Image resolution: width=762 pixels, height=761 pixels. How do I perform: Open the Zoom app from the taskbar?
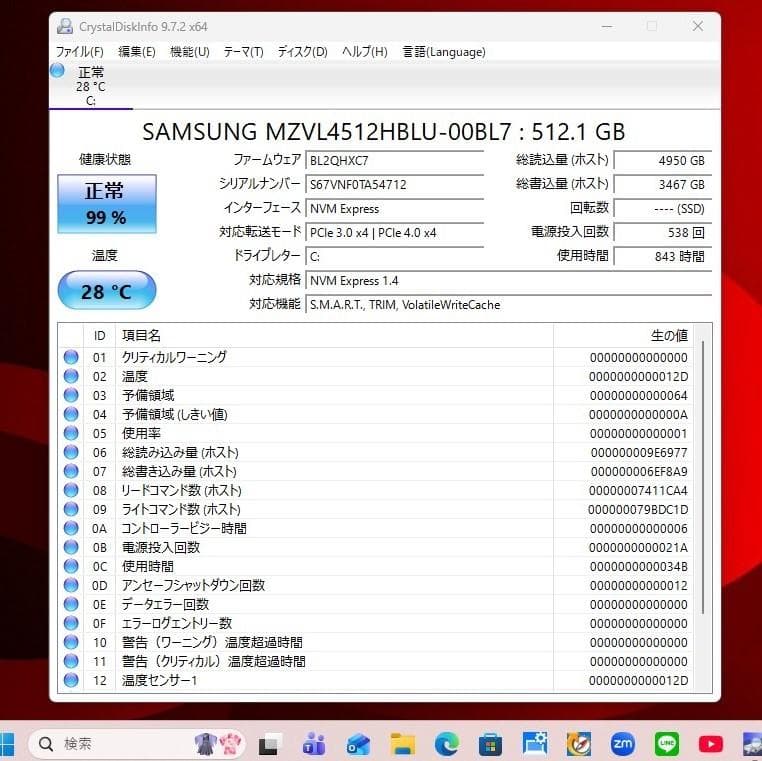point(623,744)
